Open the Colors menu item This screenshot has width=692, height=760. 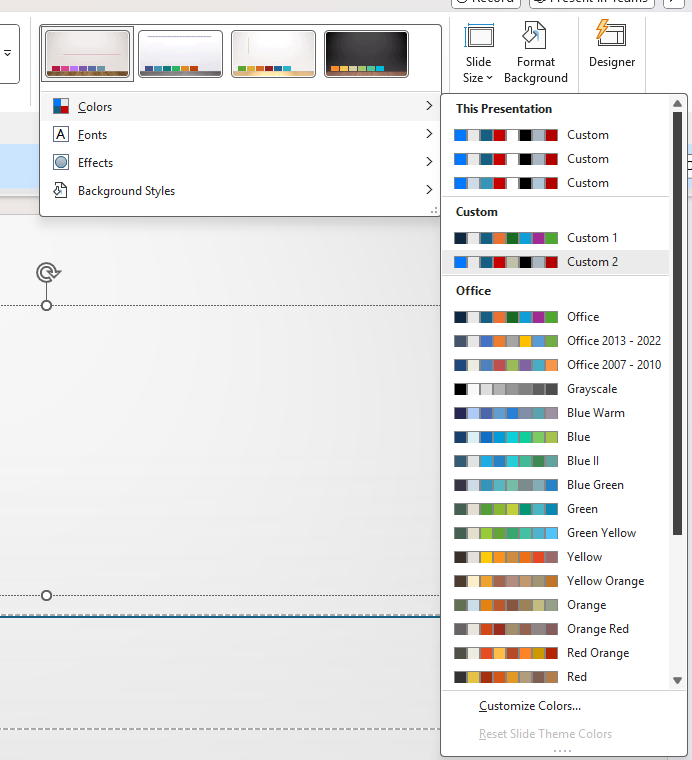pos(240,106)
